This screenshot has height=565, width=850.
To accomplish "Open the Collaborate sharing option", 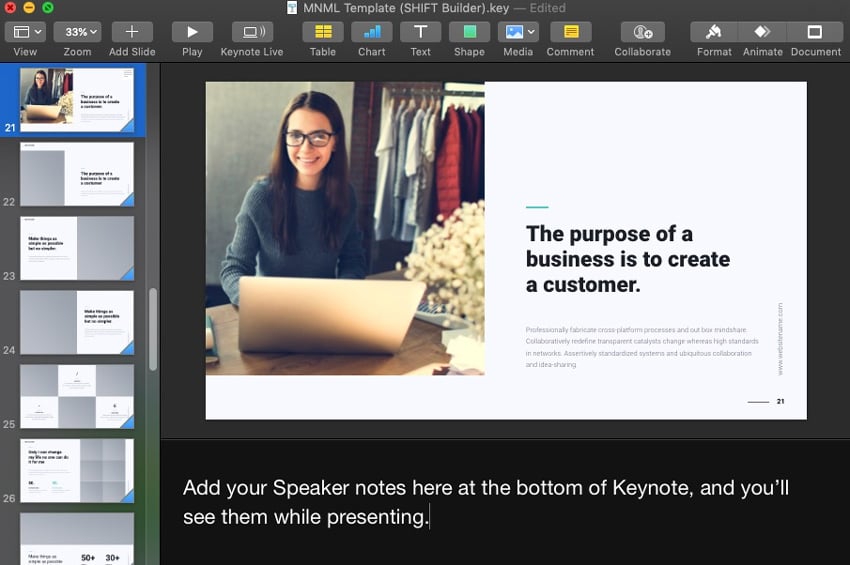I will (643, 32).
